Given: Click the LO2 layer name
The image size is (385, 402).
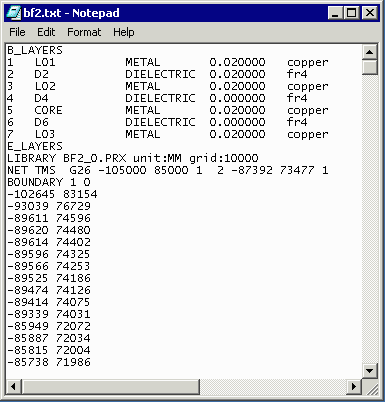Looking at the screenshot, I should pyautogui.click(x=45, y=86).
